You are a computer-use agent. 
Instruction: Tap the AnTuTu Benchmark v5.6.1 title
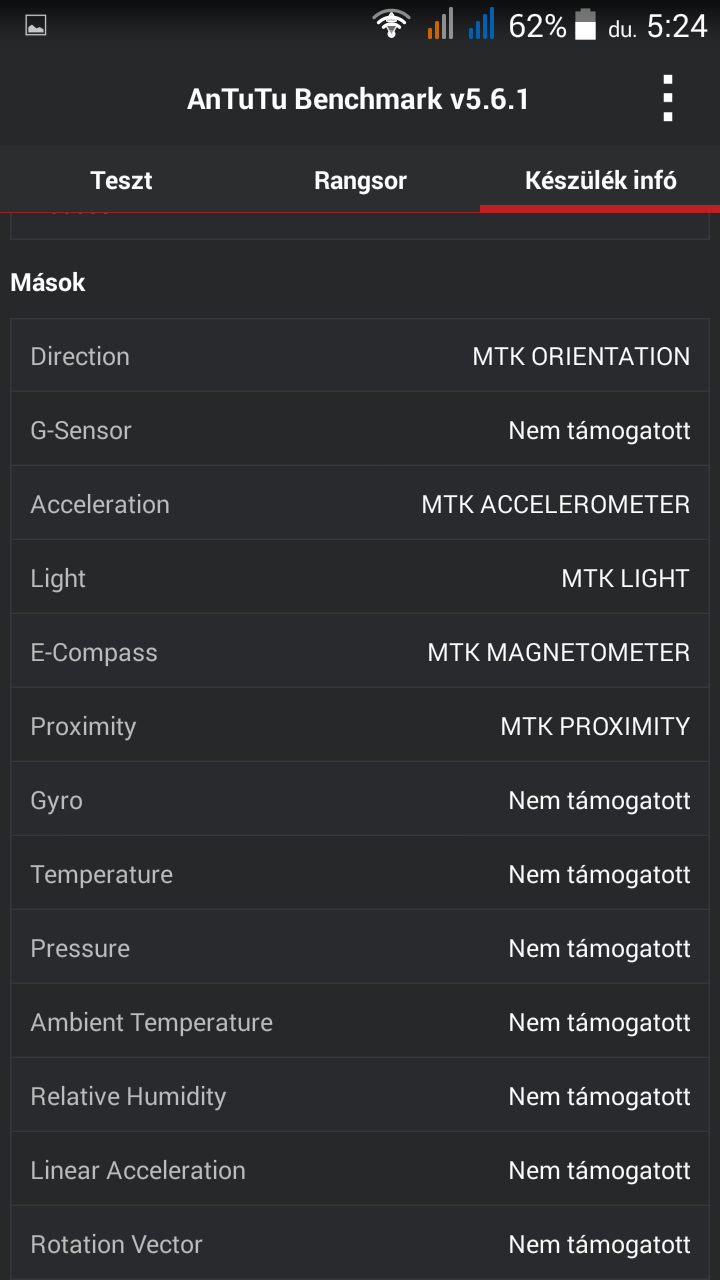(357, 99)
